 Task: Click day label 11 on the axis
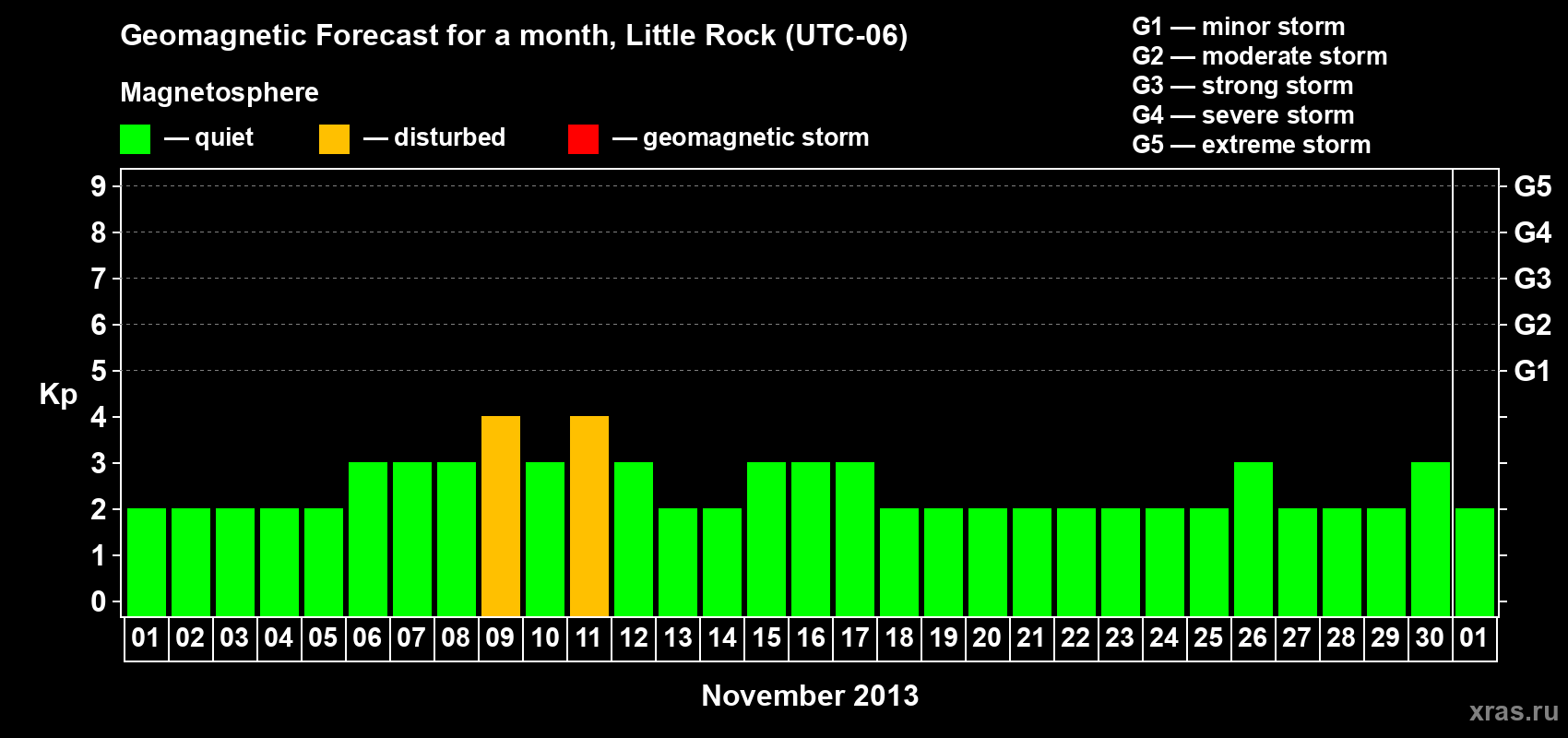pyautogui.click(x=588, y=638)
